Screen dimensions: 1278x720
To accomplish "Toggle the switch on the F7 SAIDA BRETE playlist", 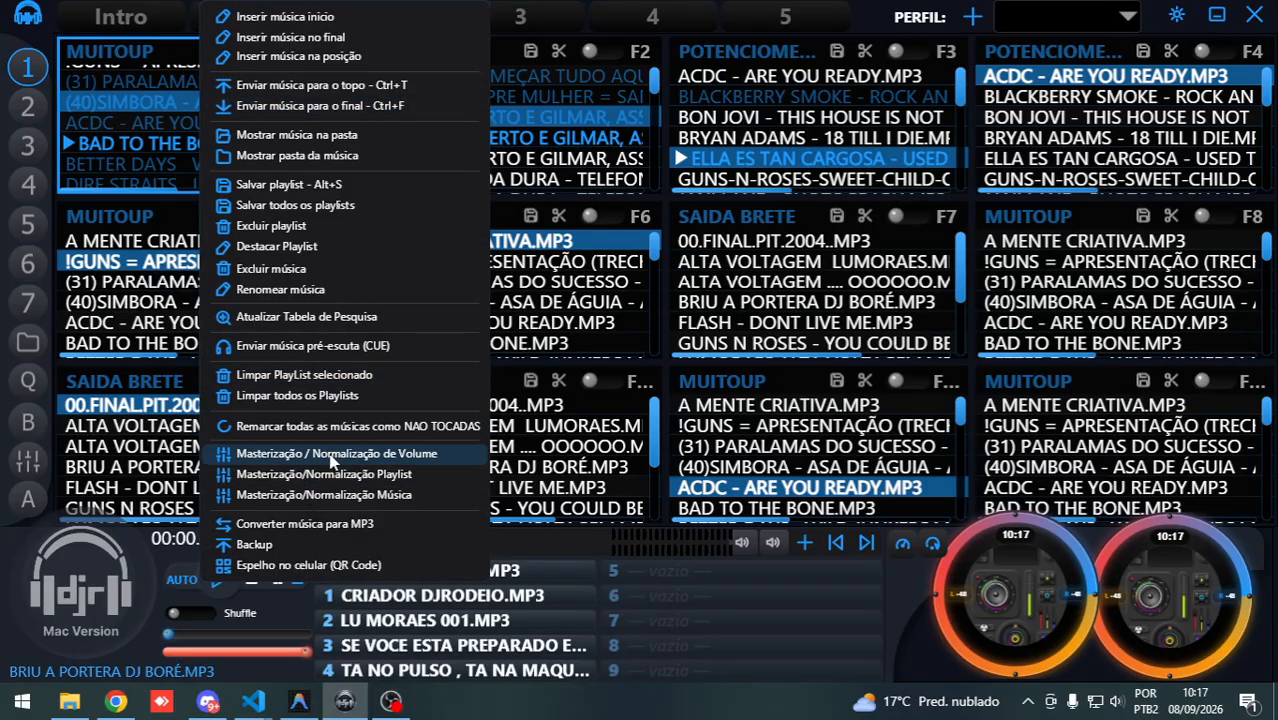I will click(x=901, y=216).
